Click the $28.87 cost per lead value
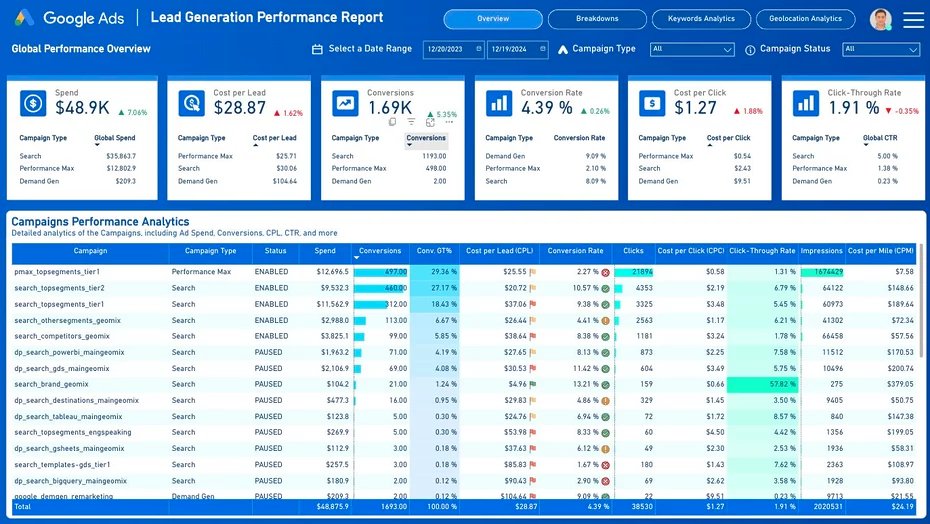The image size is (930, 524). (x=240, y=108)
